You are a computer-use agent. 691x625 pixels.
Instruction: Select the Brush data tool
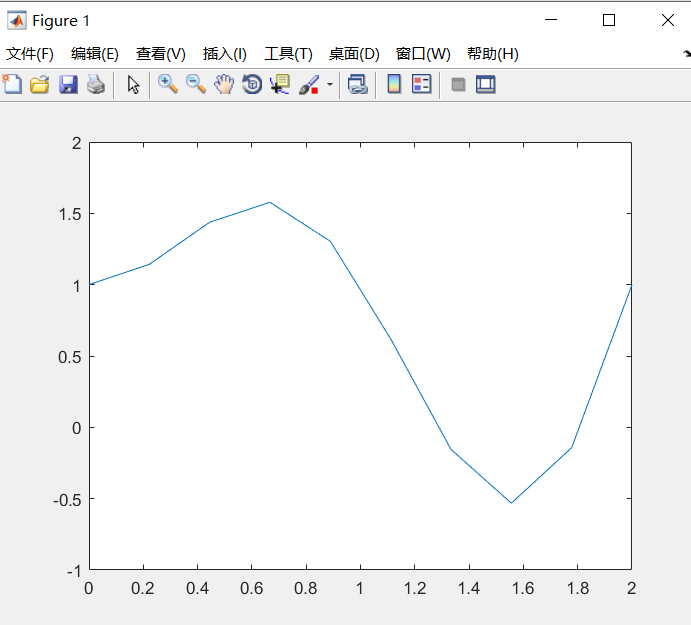click(x=309, y=84)
